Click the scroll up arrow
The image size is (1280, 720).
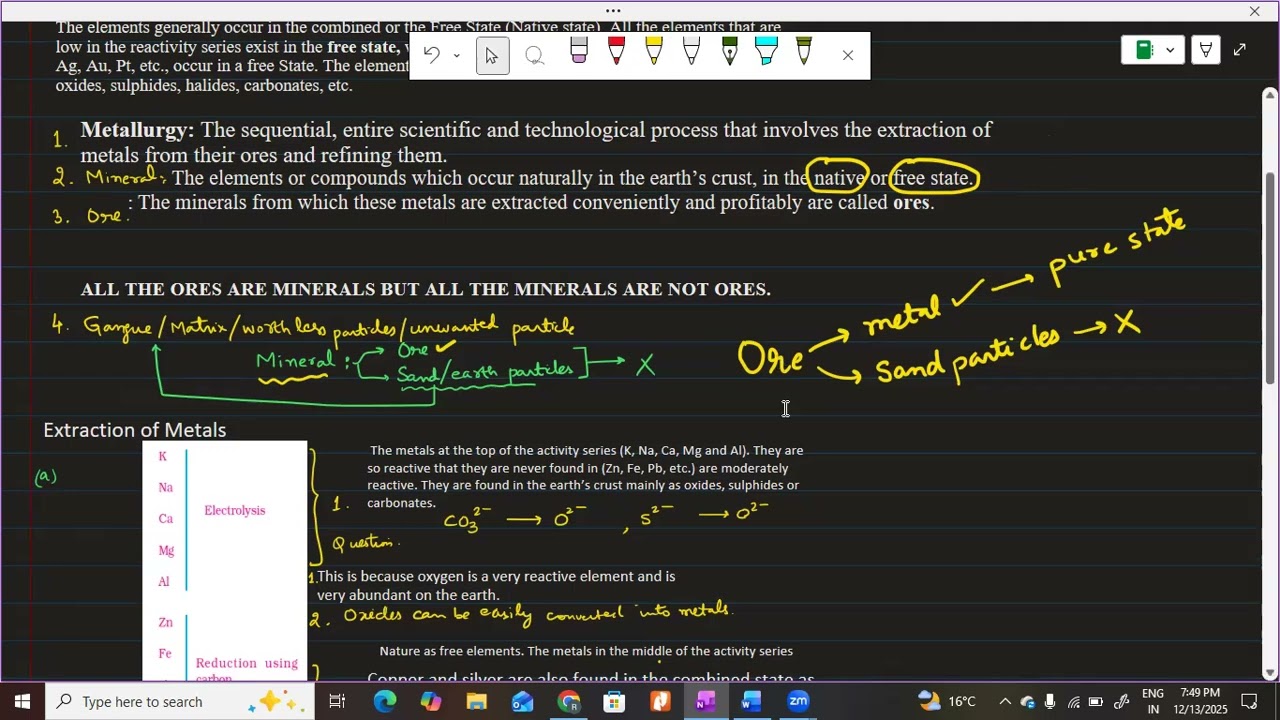coord(1270,95)
